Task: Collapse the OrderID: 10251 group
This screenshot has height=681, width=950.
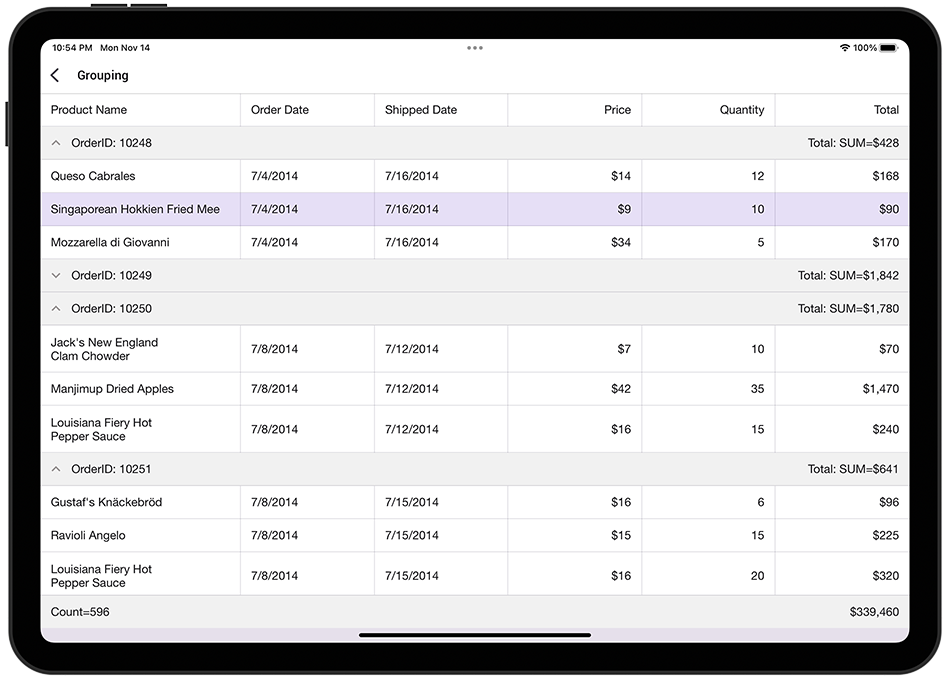Action: [55, 468]
